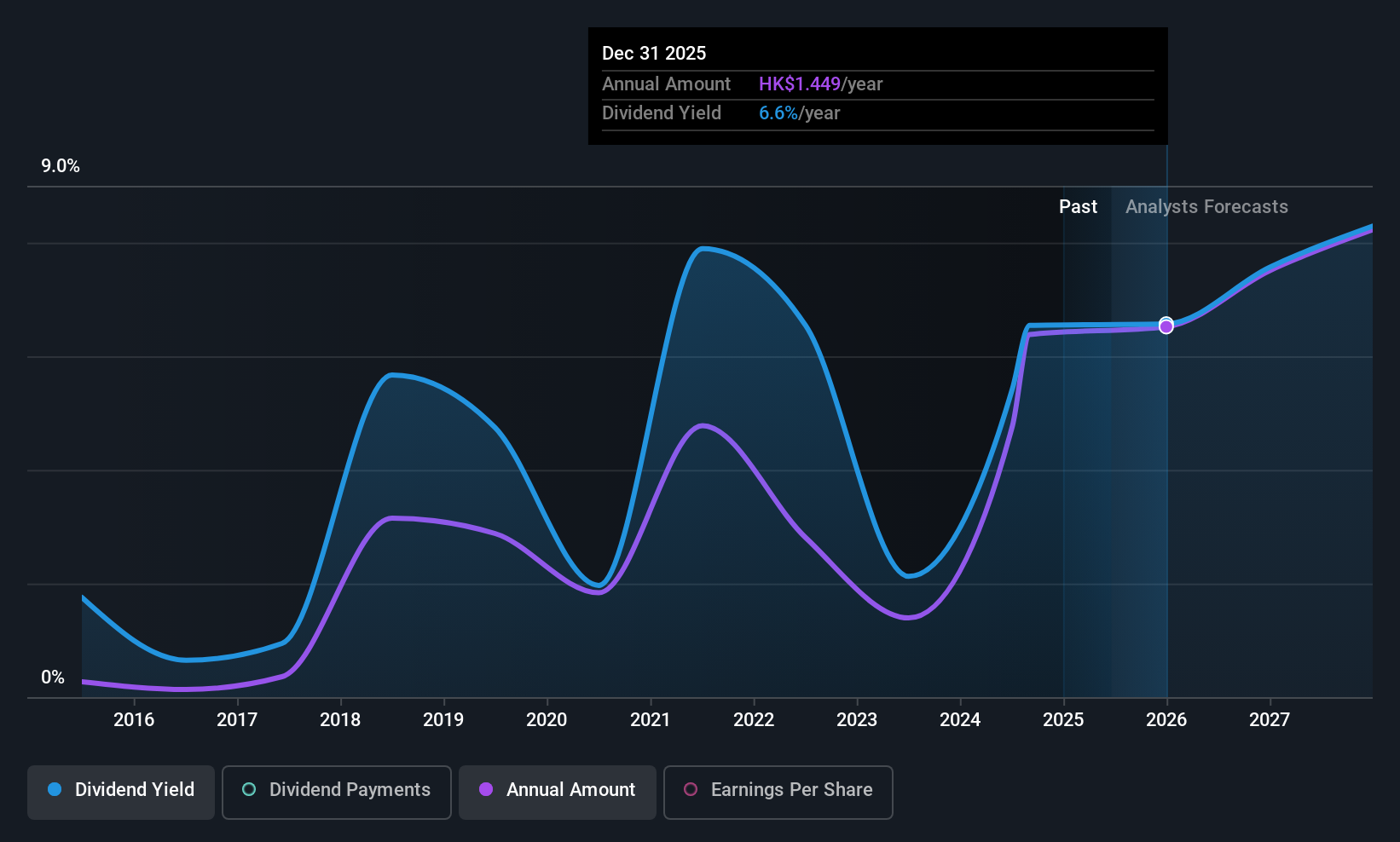
Task: Select the 2023 x-axis label
Action: pyautogui.click(x=857, y=719)
